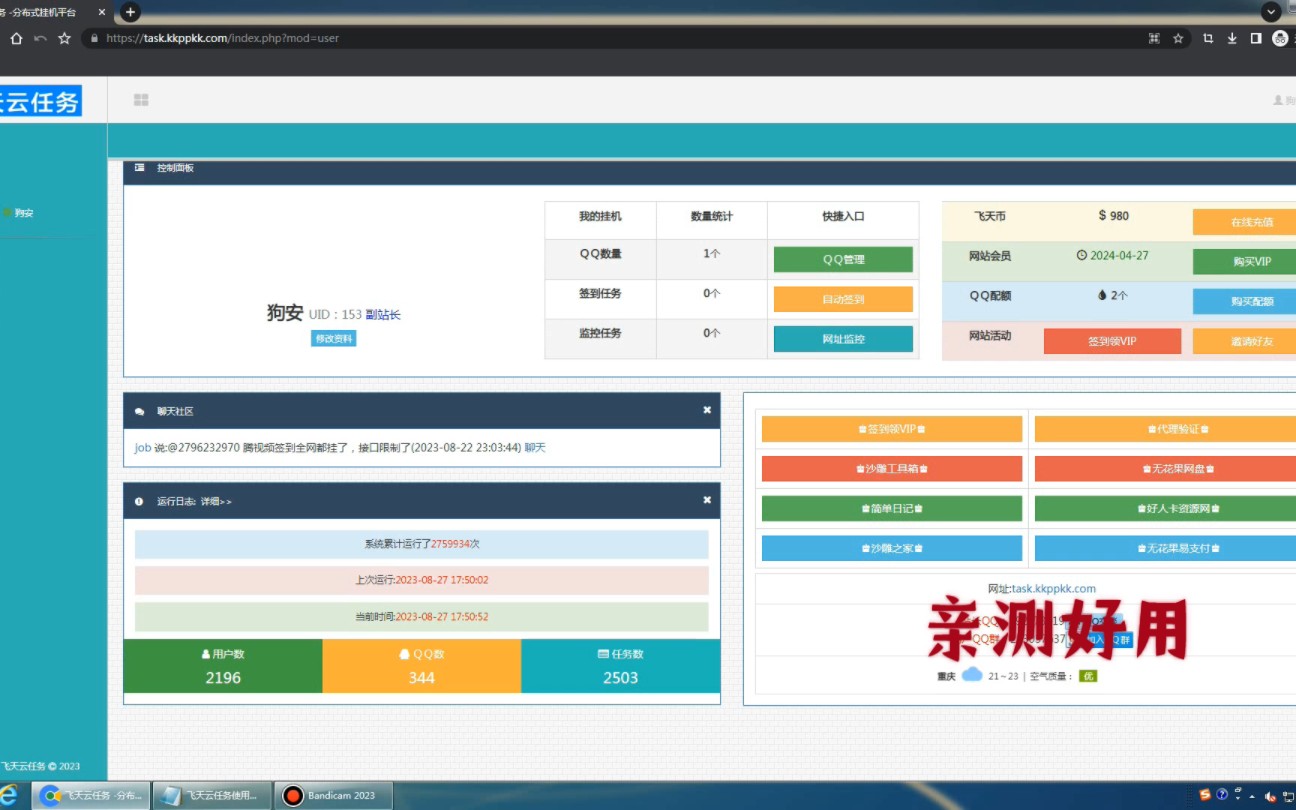Click the 自动签到 orange button

coord(843,299)
